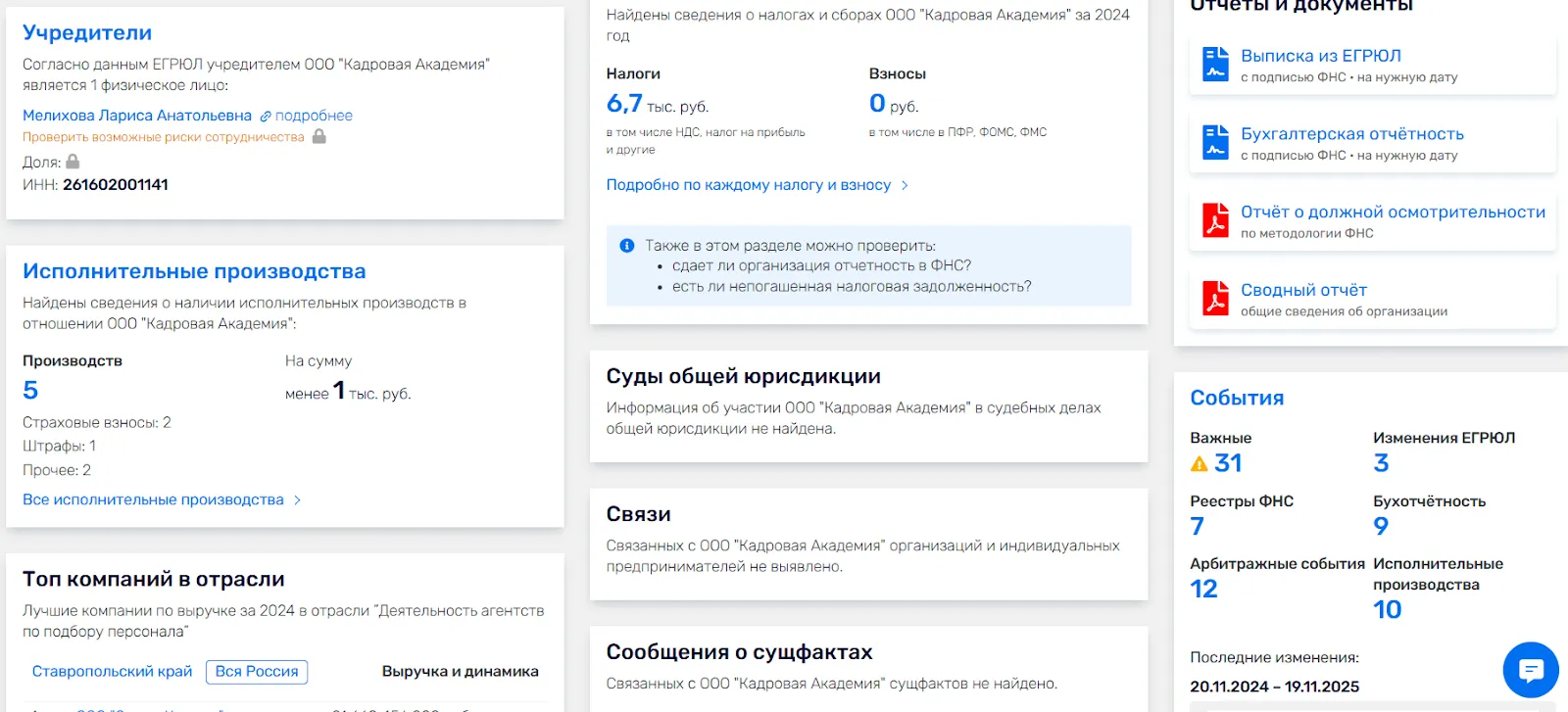Open the Учредители section heading
Viewport: 1568px width, 712px height.
tap(87, 32)
